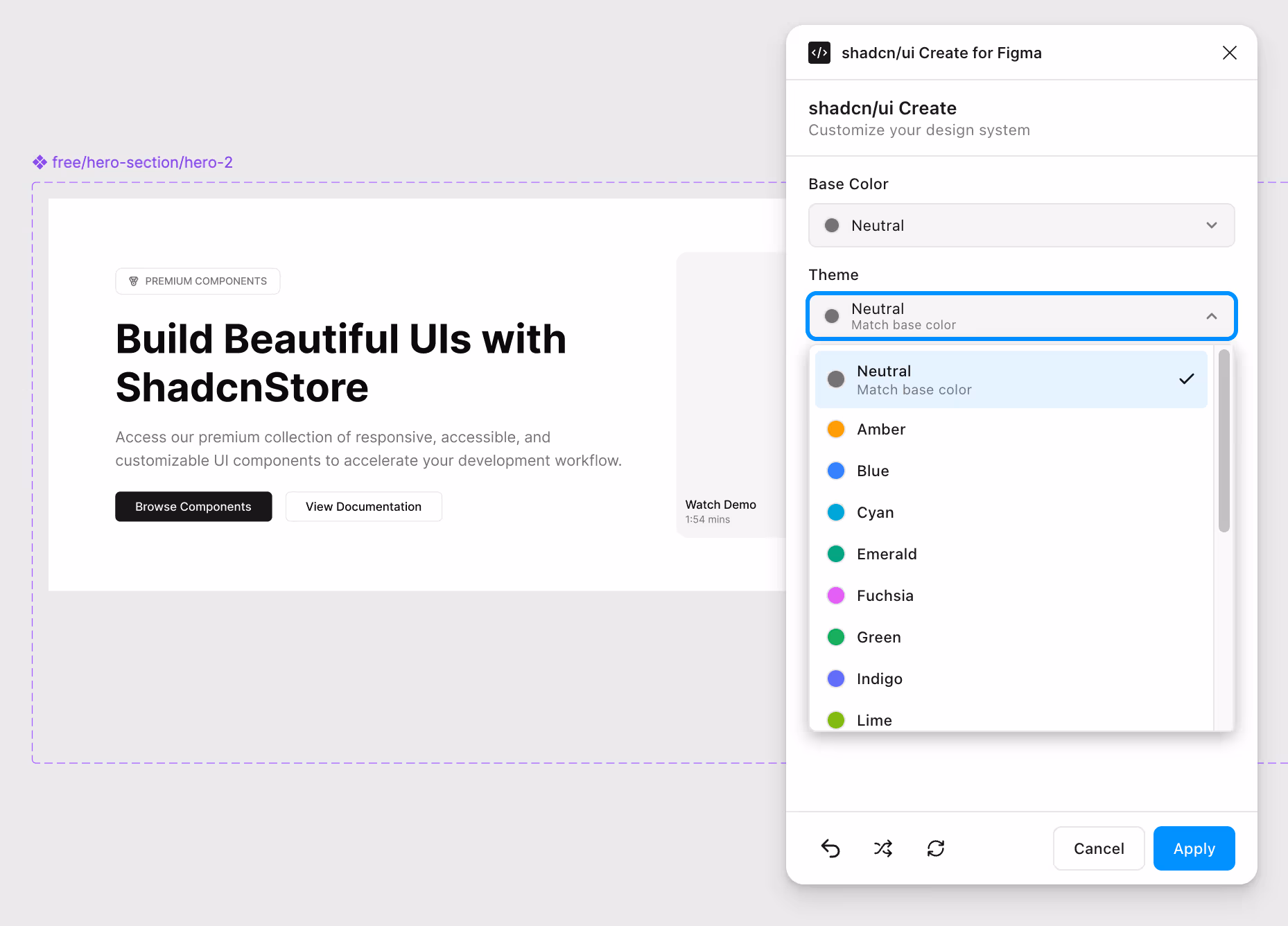Viewport: 1288px width, 926px height.
Task: Close the shadcn/ui Create plugin panel
Action: pos(1230,53)
